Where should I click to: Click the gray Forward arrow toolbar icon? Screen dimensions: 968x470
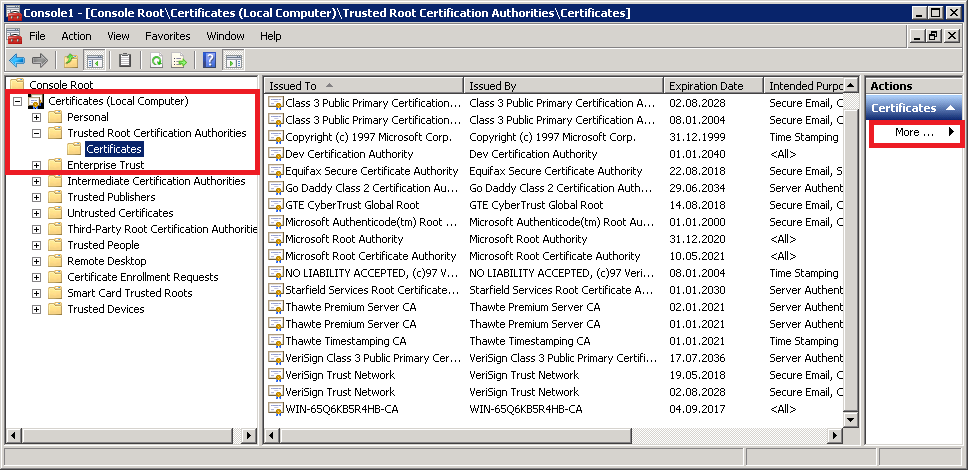coord(40,61)
